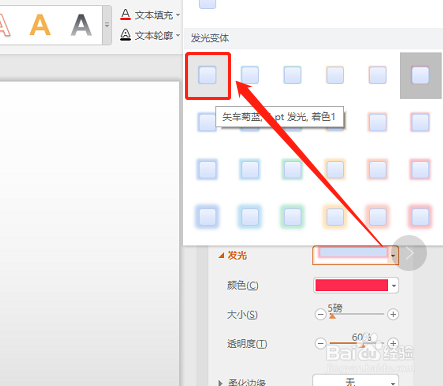443x386 pixels.
Task: Choose the largest cornflower blue glow, bottom row
Action: click(207, 217)
